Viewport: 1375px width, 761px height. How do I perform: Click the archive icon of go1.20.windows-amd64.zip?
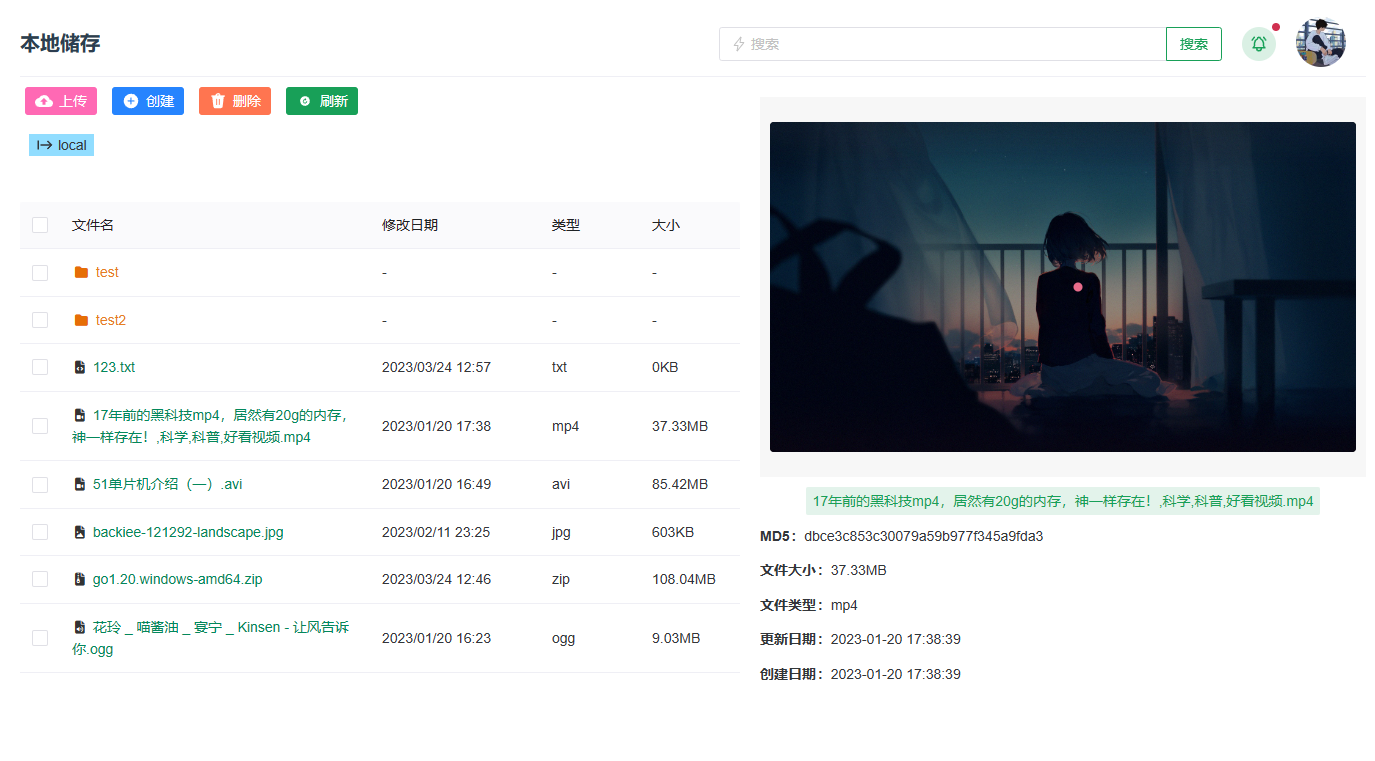80,579
